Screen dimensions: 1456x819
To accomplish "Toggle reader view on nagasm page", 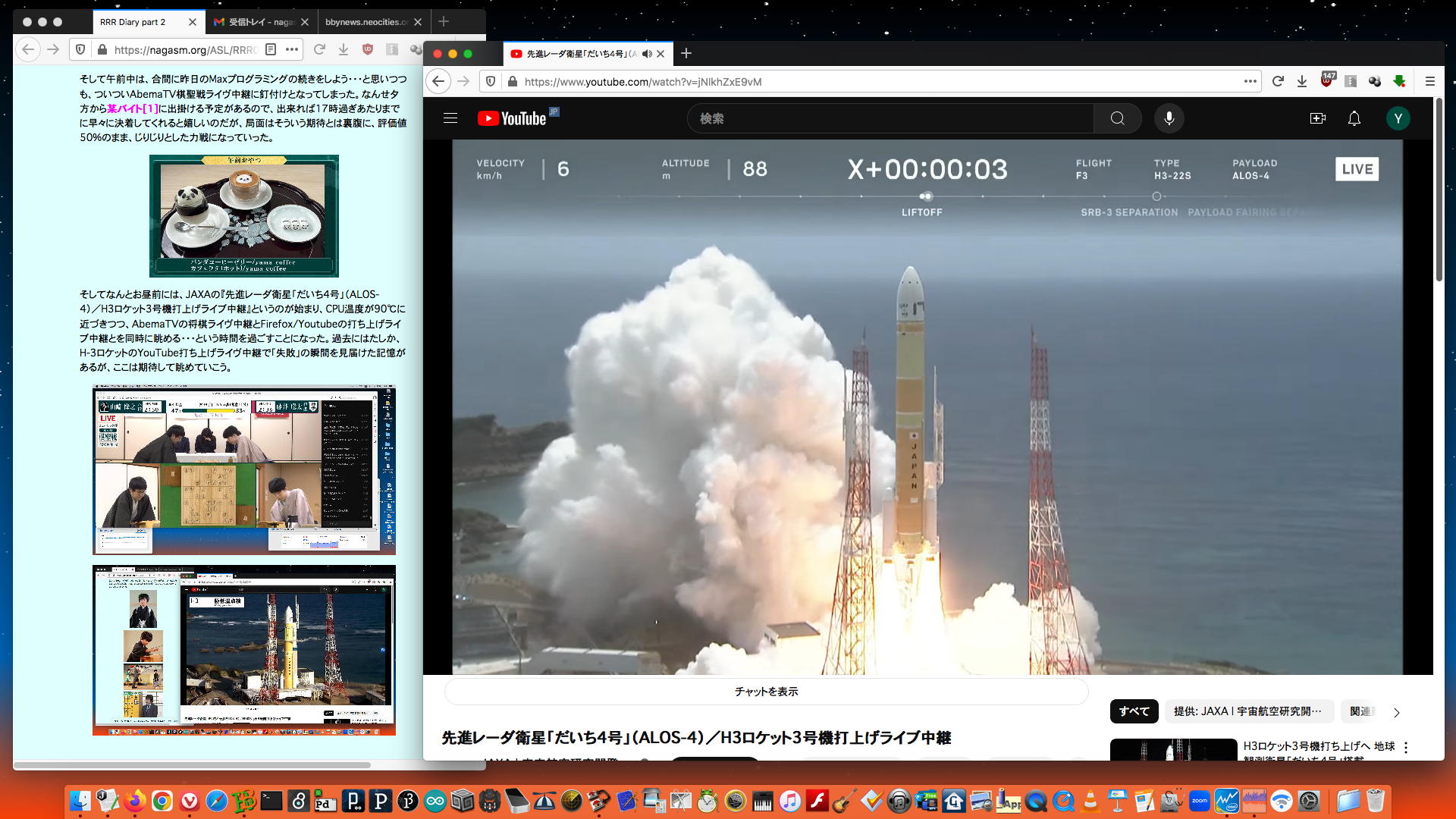I will (271, 49).
